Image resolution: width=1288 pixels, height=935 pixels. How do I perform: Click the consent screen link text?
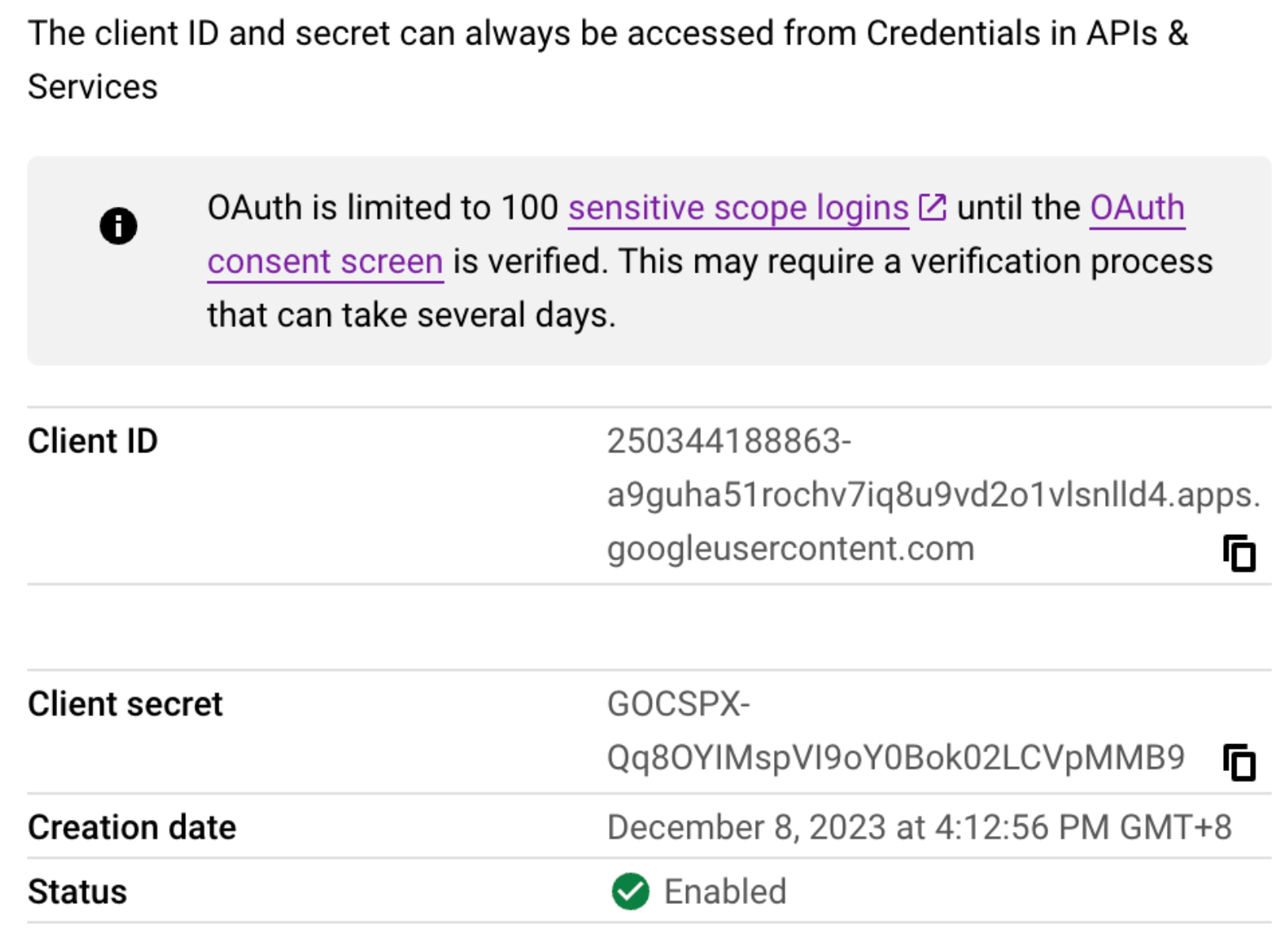(325, 261)
